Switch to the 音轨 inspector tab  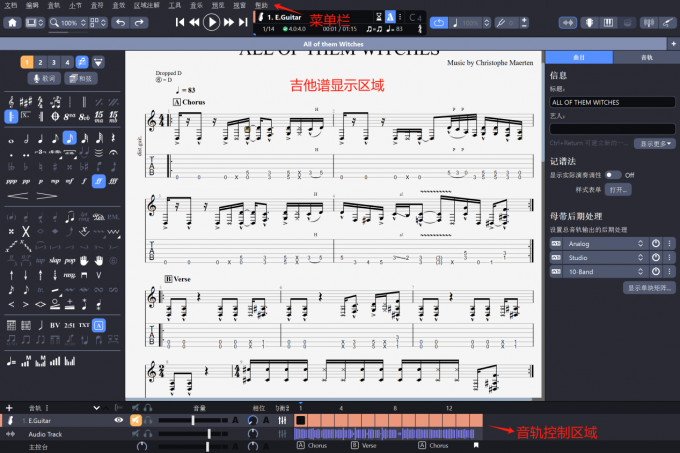pos(646,59)
